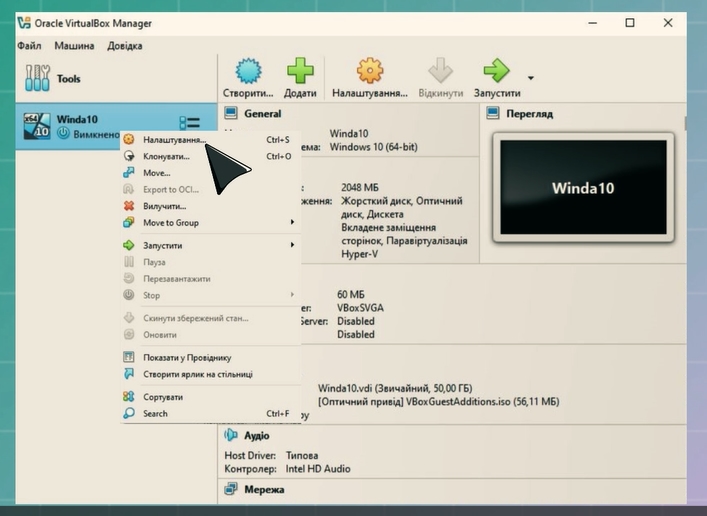Choose Створити ярлик на стільниці entry
The image size is (707, 516).
(210, 374)
